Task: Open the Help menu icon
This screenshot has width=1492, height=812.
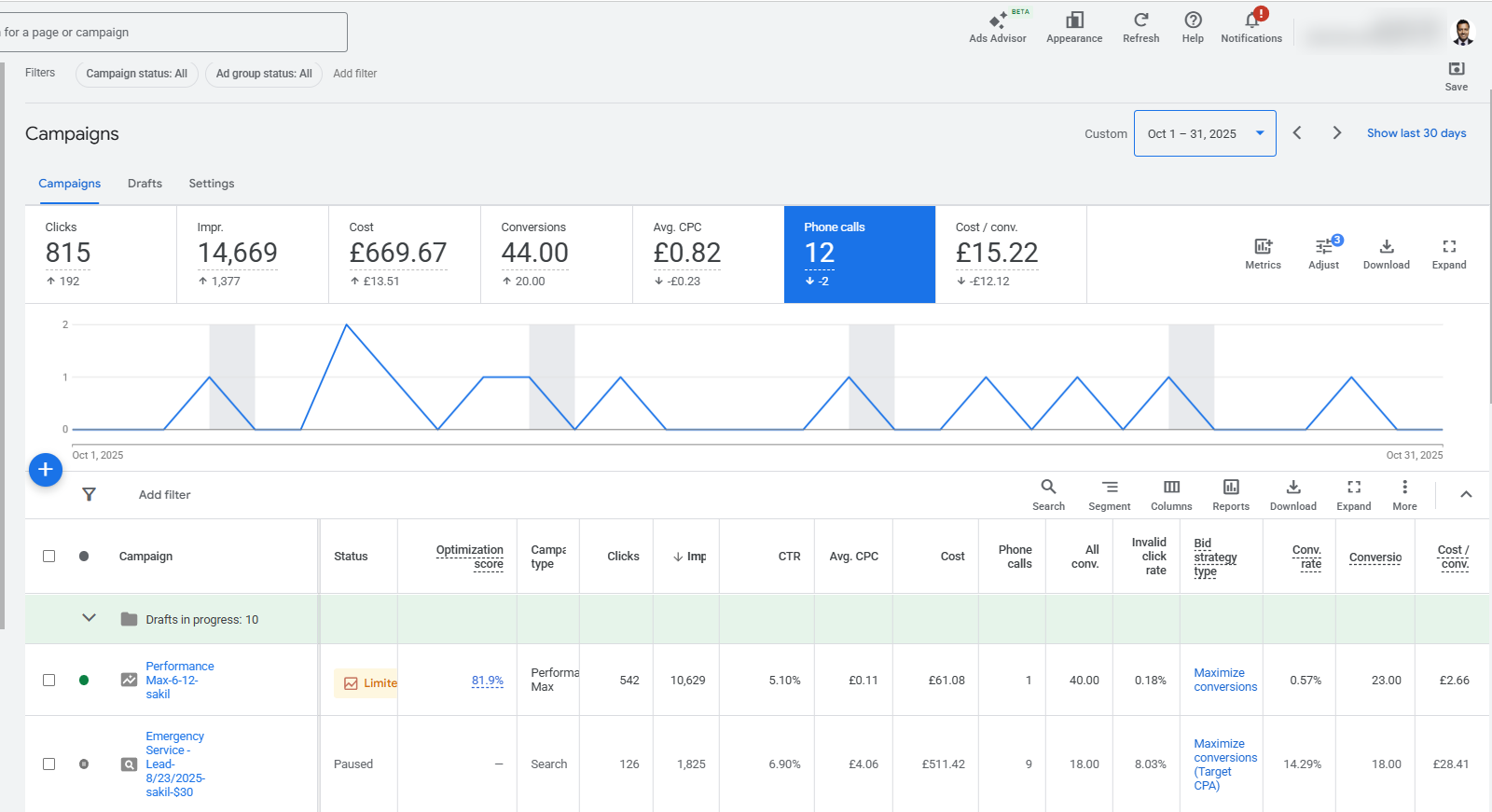Action: tap(1193, 26)
